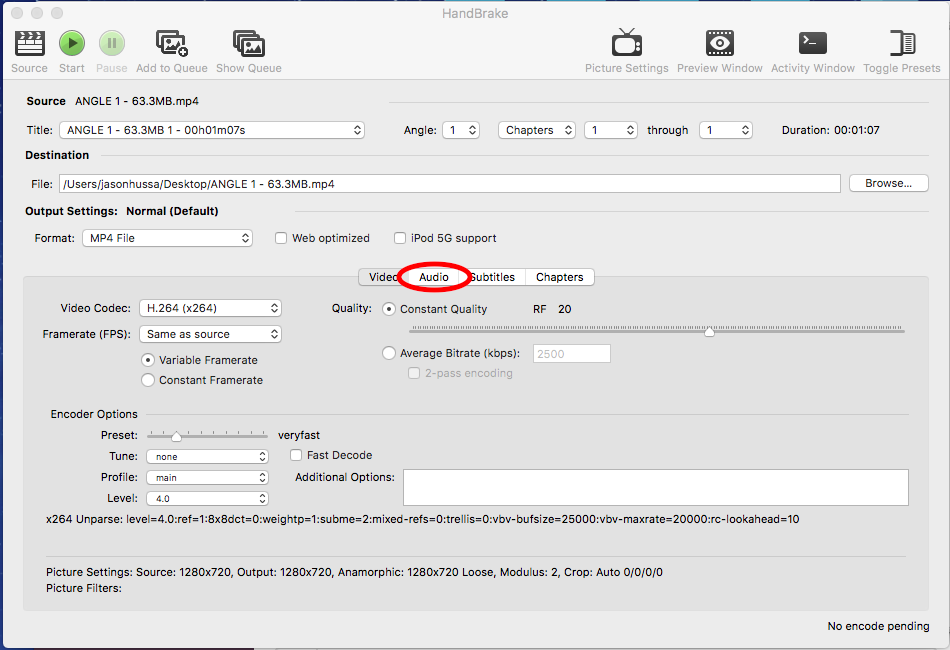Click the red close window button
The image size is (950, 650).
tap(17, 13)
